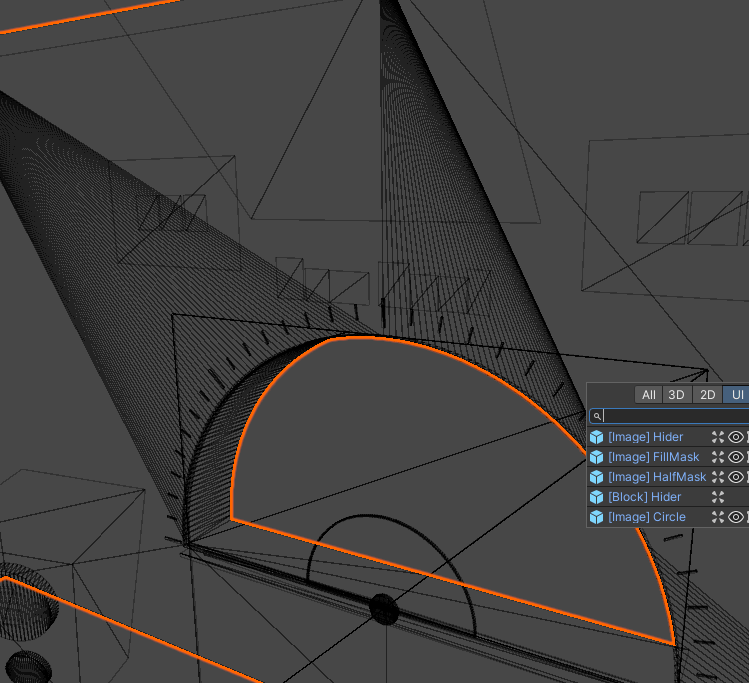This screenshot has width=749, height=683.
Task: Click the object search input field
Action: click(669, 416)
